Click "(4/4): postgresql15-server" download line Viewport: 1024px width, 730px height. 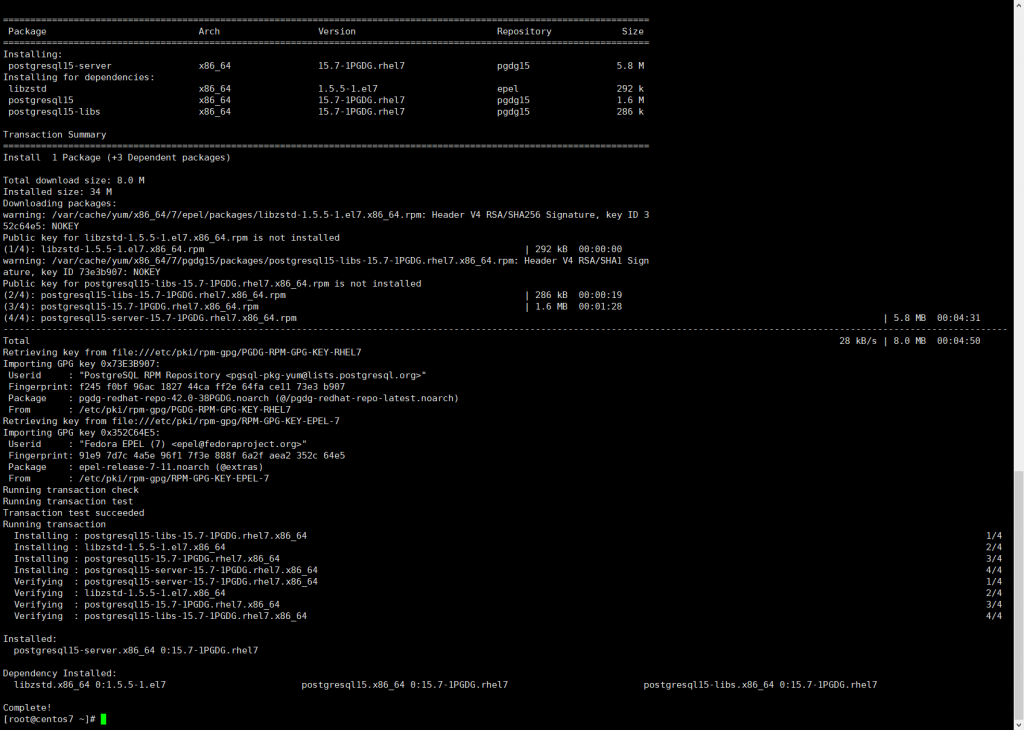tap(491, 318)
